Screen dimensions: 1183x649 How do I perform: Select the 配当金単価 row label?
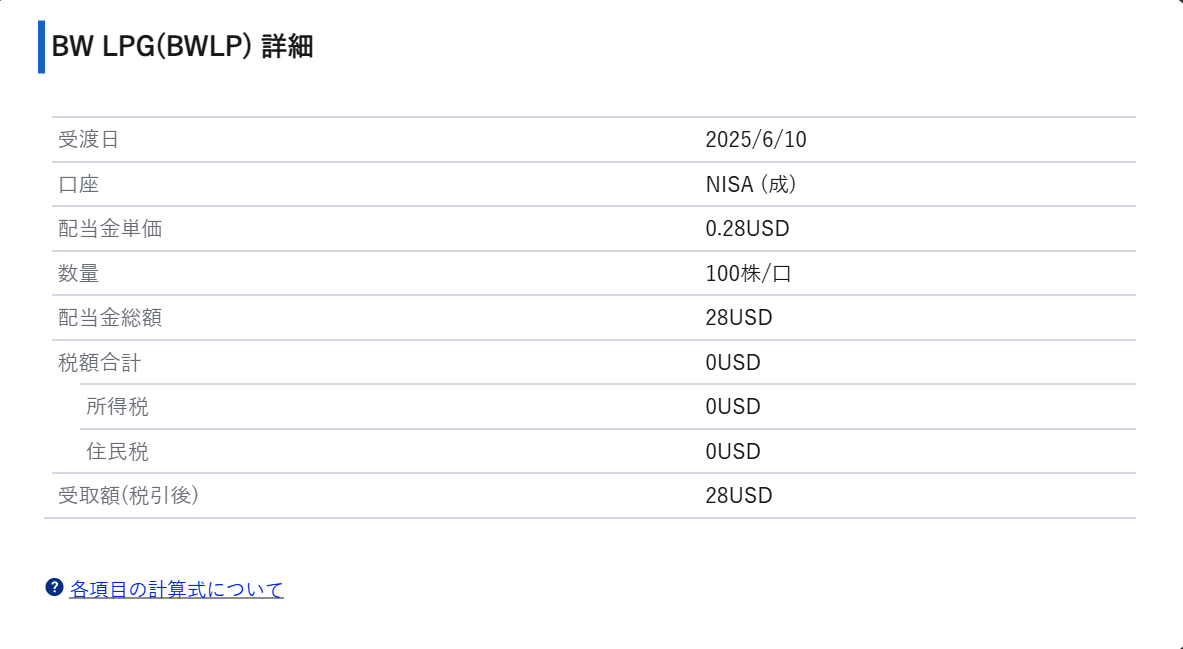tap(110, 229)
